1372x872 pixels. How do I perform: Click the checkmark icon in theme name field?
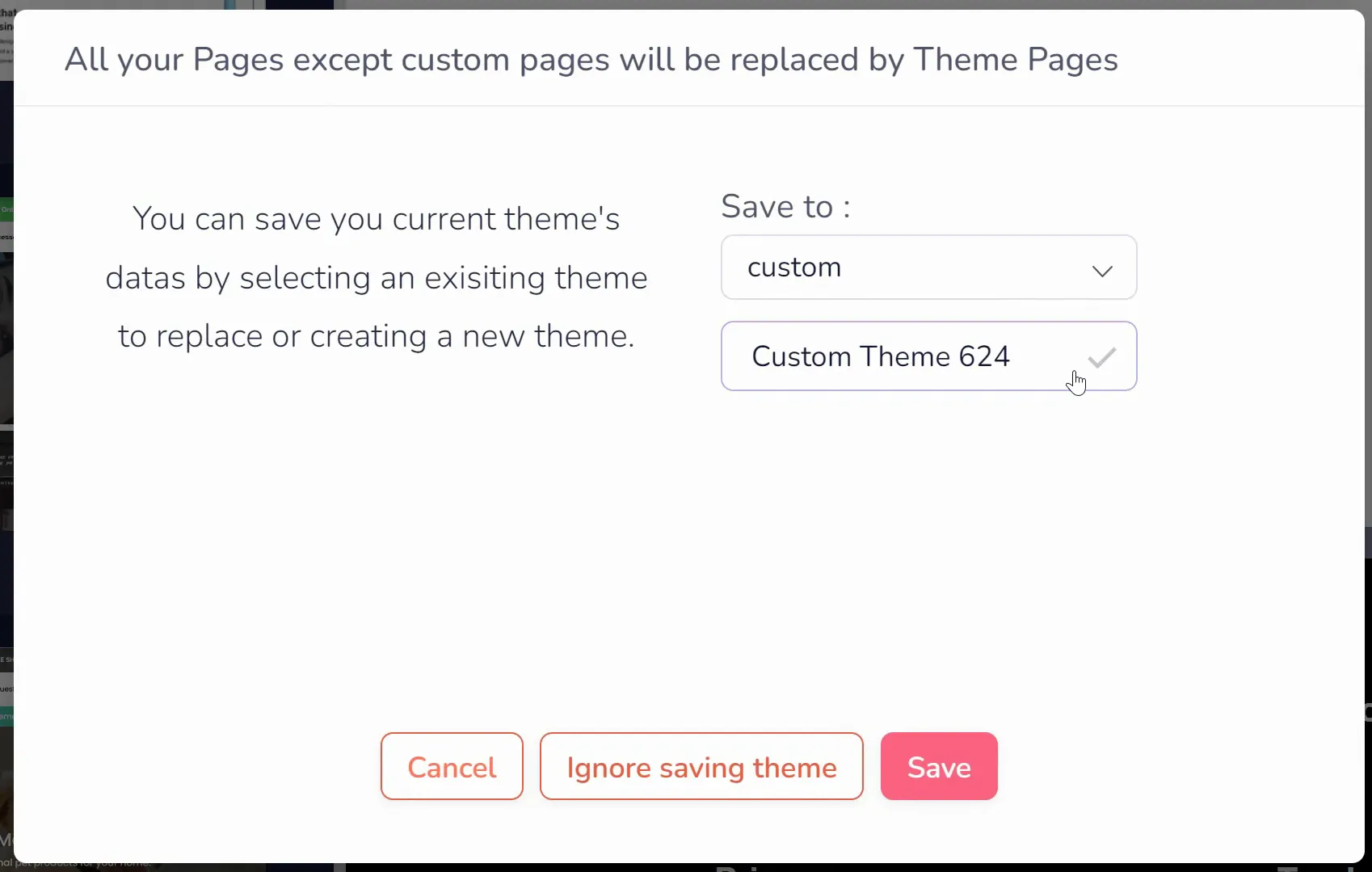(1101, 357)
